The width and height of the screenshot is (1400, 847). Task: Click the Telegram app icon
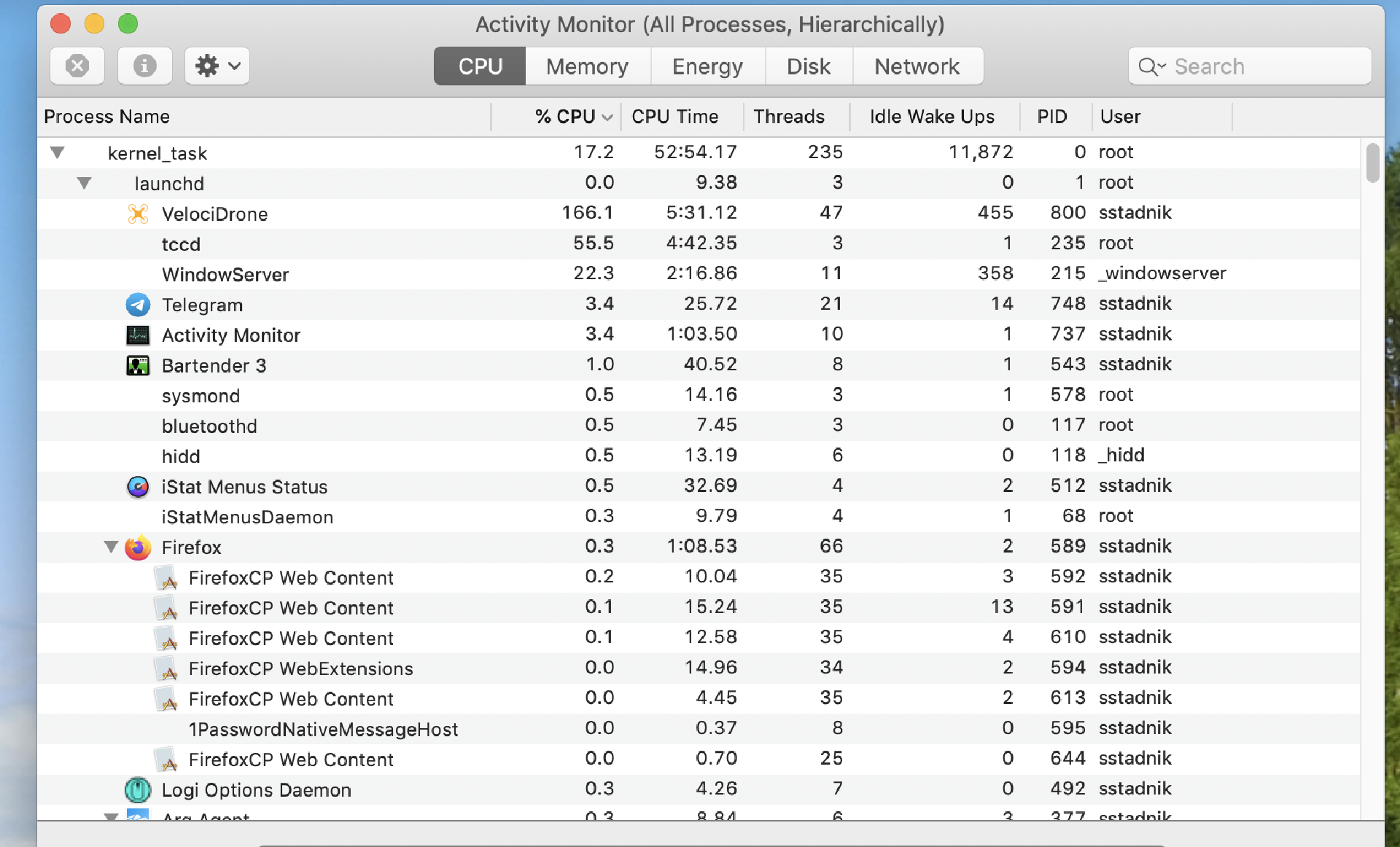point(138,304)
